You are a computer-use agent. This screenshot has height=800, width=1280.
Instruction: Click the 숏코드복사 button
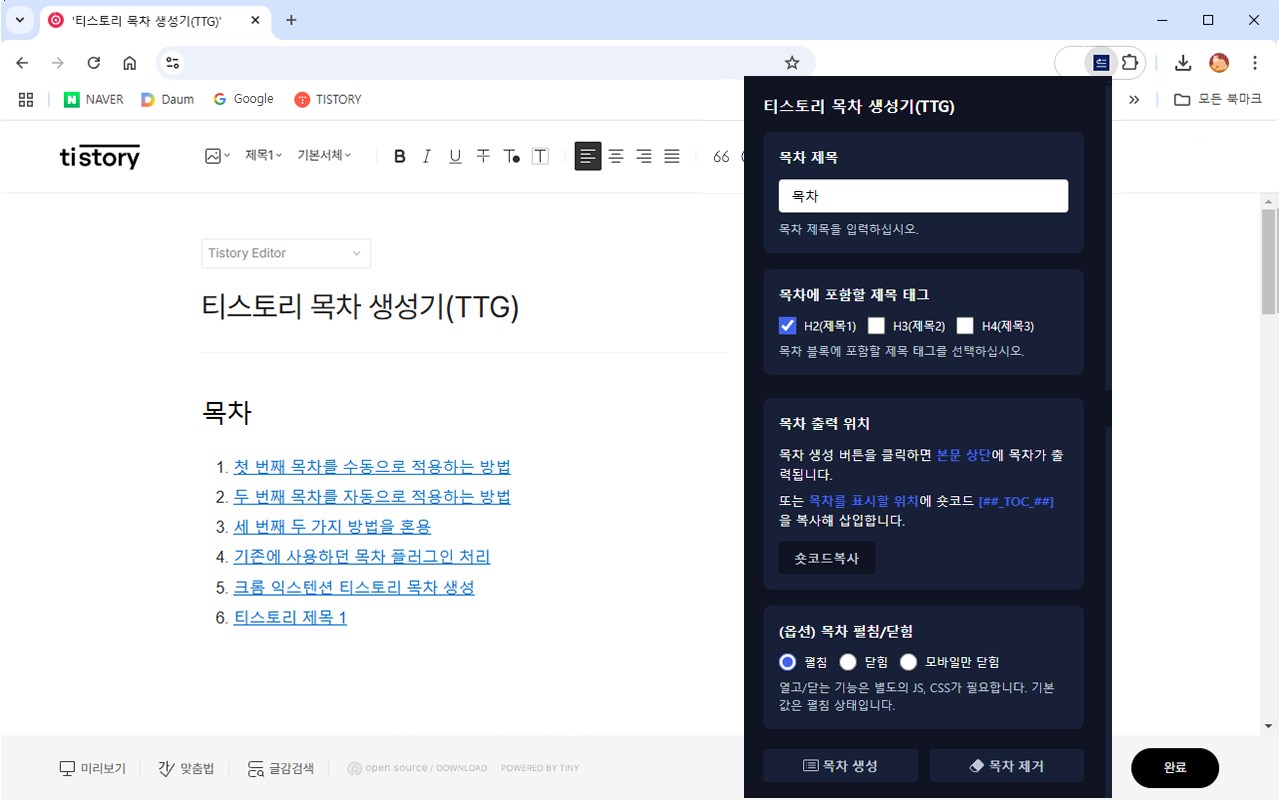pyautogui.click(x=827, y=558)
